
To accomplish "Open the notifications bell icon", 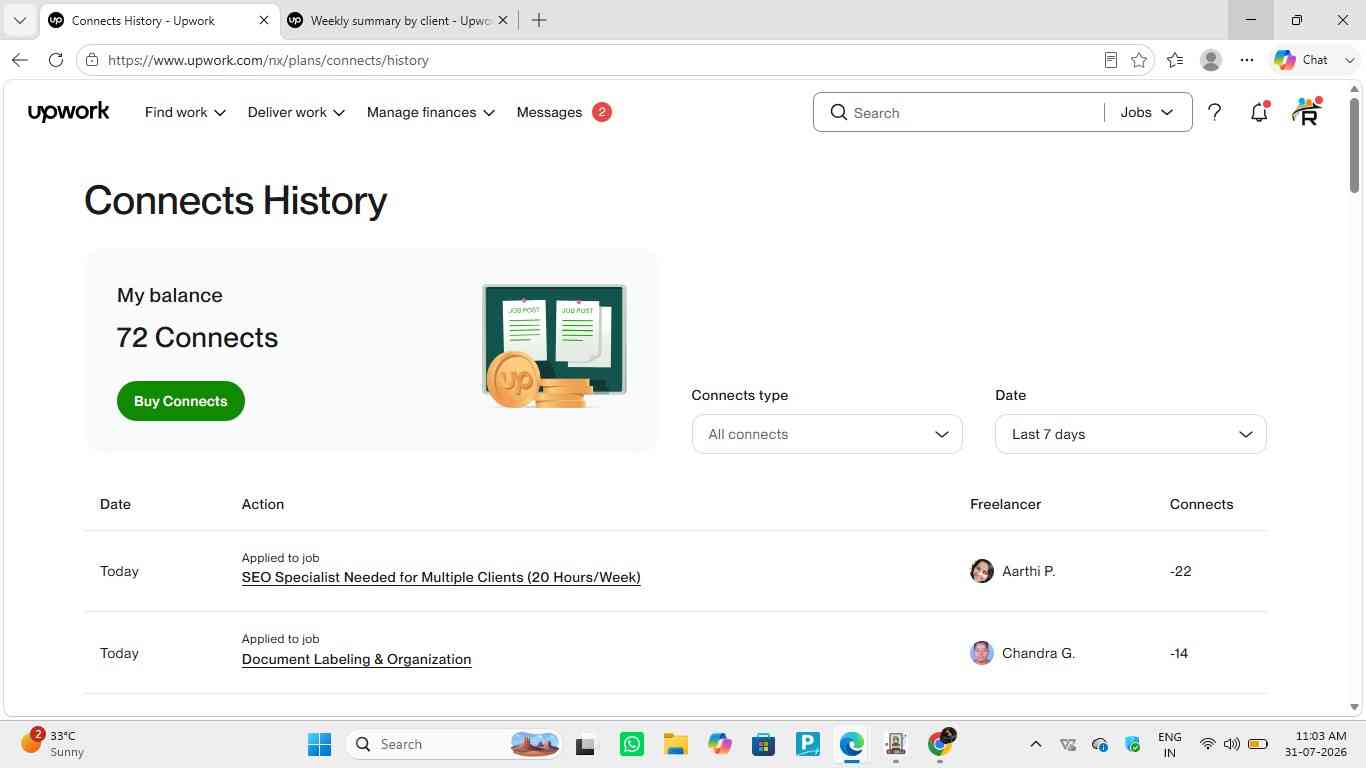I will coord(1259,112).
